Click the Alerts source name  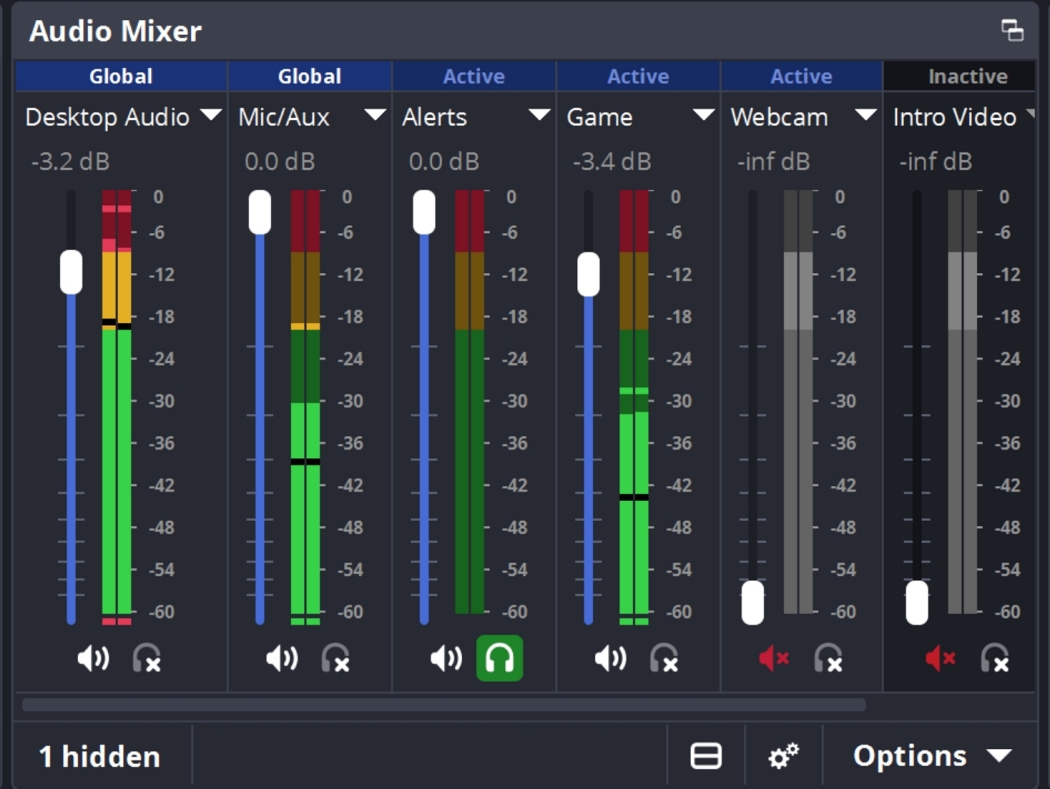(435, 117)
